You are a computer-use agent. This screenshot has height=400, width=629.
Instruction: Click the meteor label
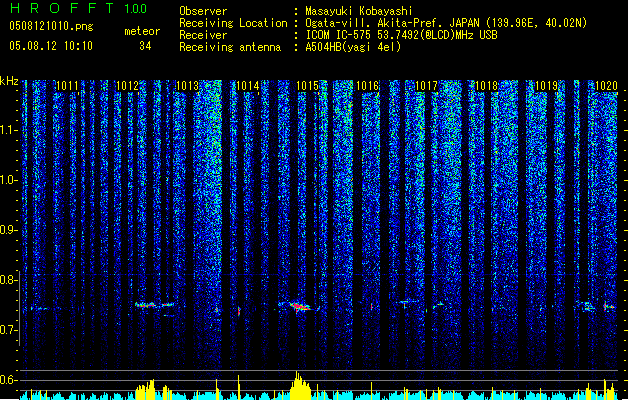(x=142, y=31)
